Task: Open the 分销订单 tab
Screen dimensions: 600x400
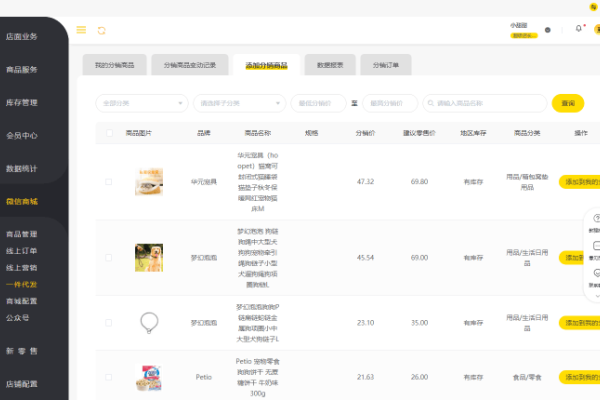Action: tap(386, 65)
